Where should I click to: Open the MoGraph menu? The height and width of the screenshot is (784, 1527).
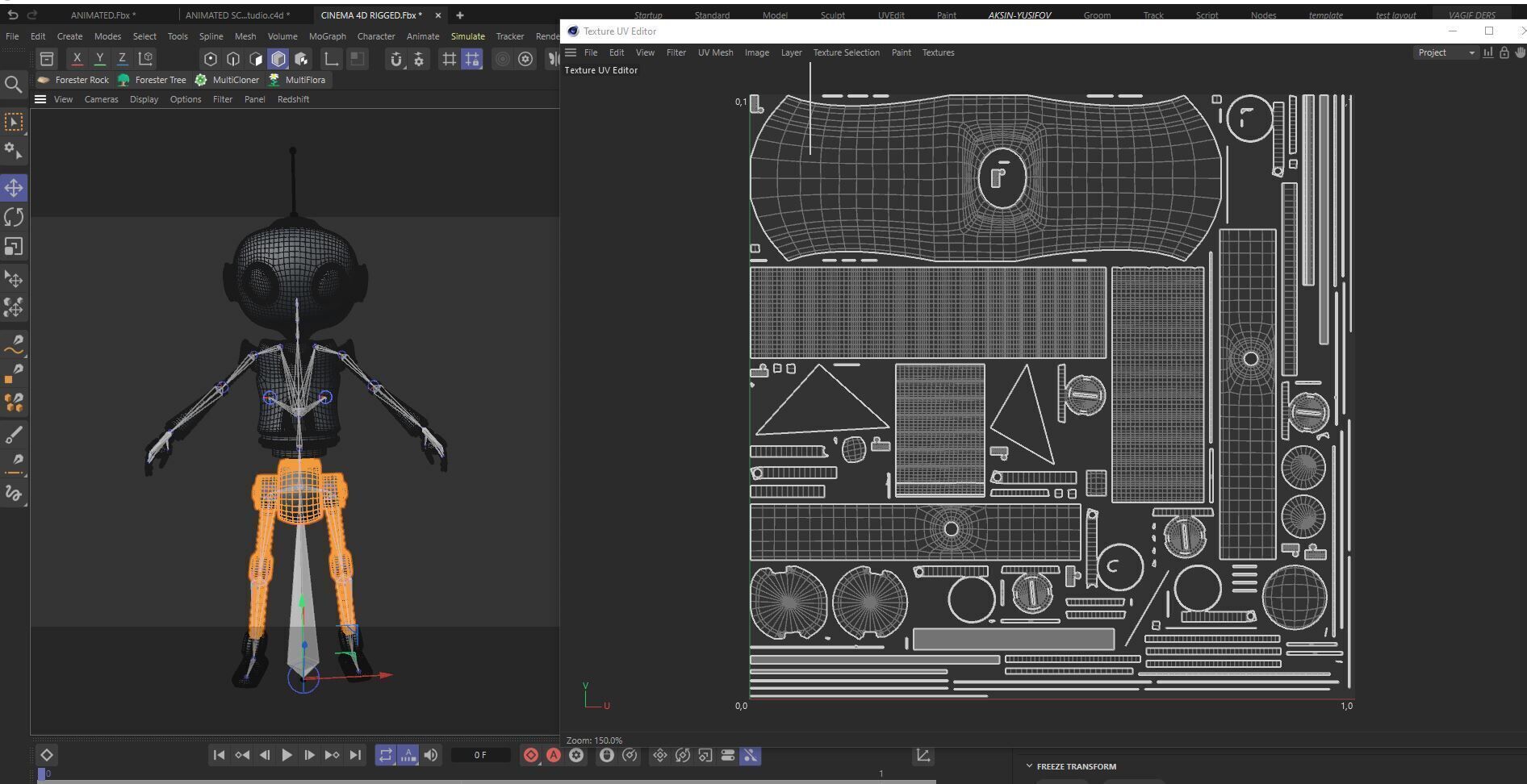pos(327,36)
